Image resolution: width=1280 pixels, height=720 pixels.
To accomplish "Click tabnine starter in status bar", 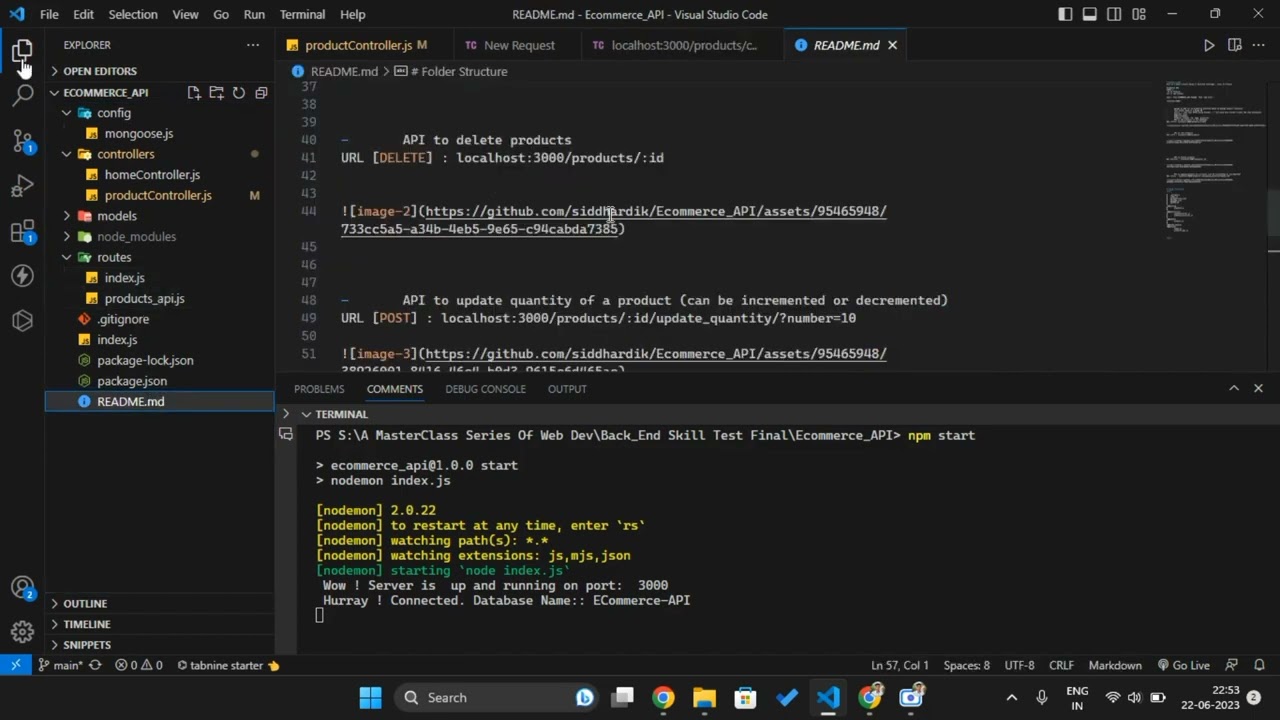I will pyautogui.click(x=228, y=665).
